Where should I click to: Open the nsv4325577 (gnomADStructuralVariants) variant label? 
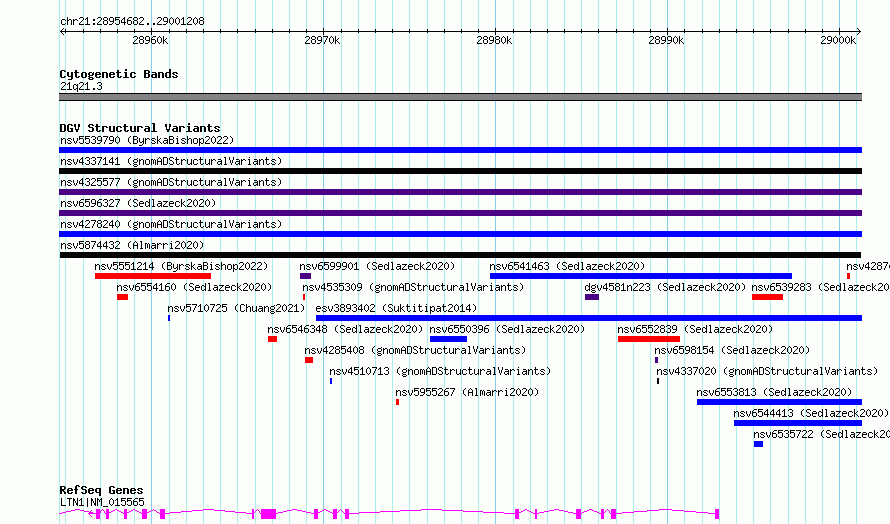pyautogui.click(x=171, y=182)
